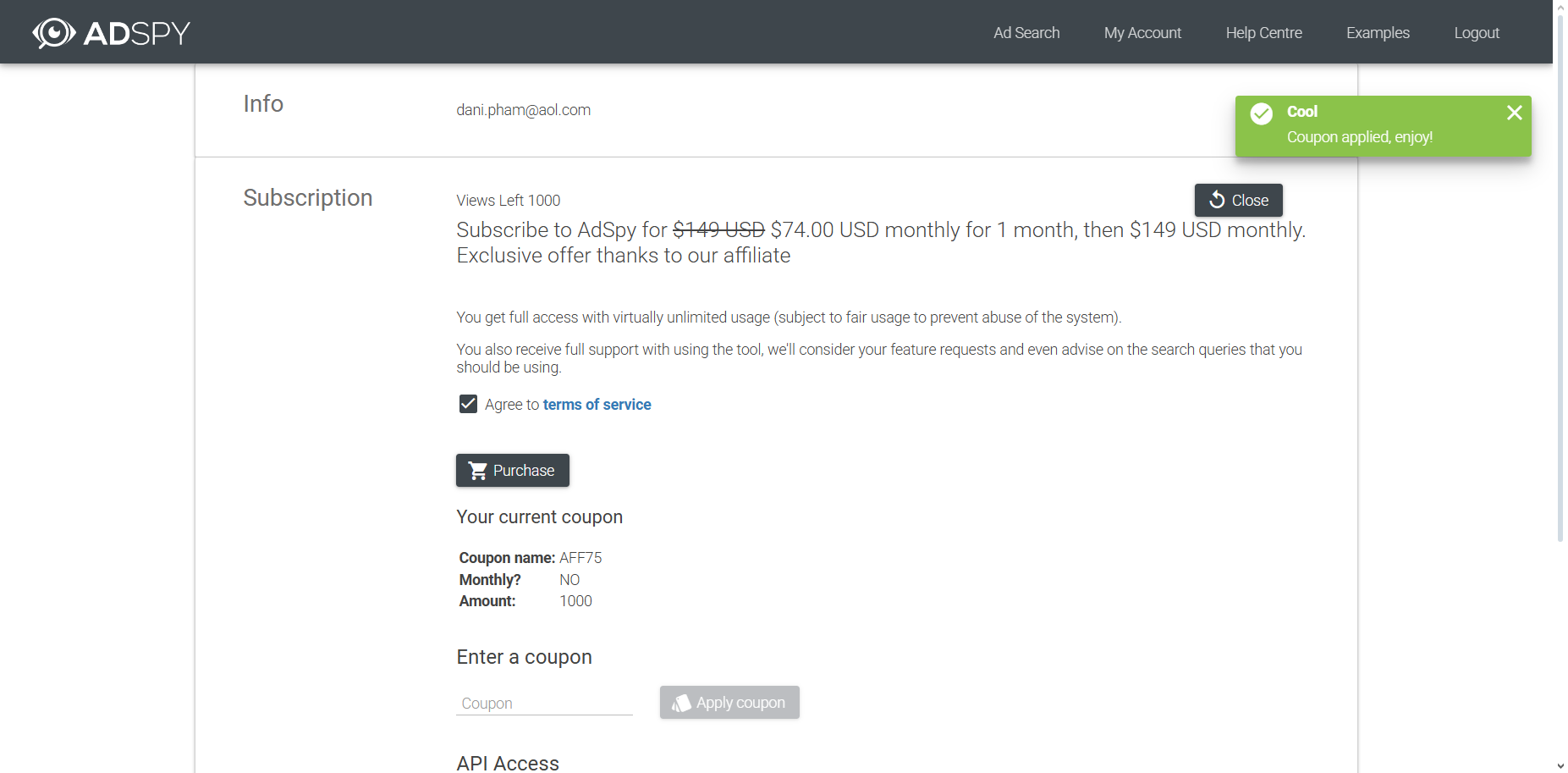The image size is (1568, 773).
Task: Uncheck the Agree to terms checkbox
Action: 468,405
